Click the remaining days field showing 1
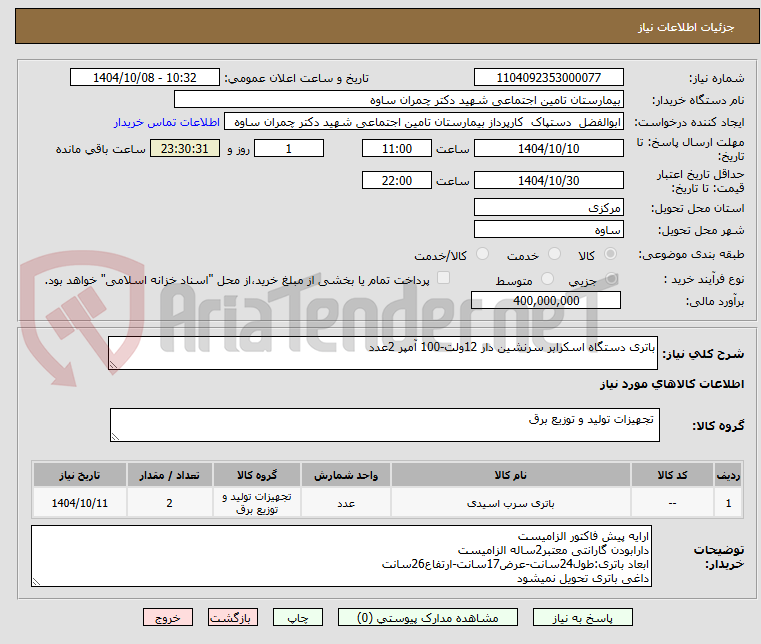Viewport: 761px width, 644px height. tap(289, 149)
